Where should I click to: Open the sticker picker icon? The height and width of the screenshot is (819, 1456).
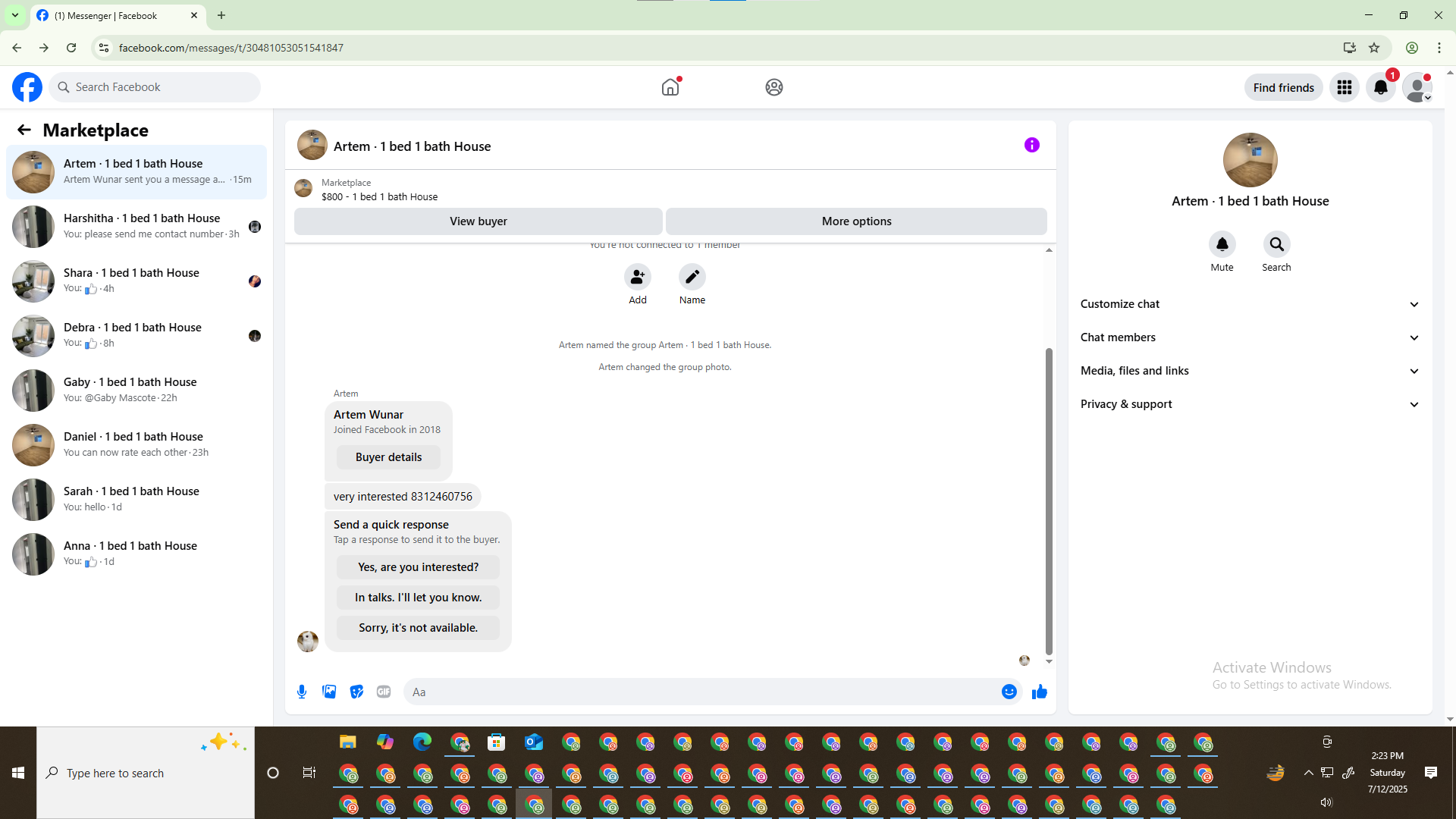click(x=356, y=692)
